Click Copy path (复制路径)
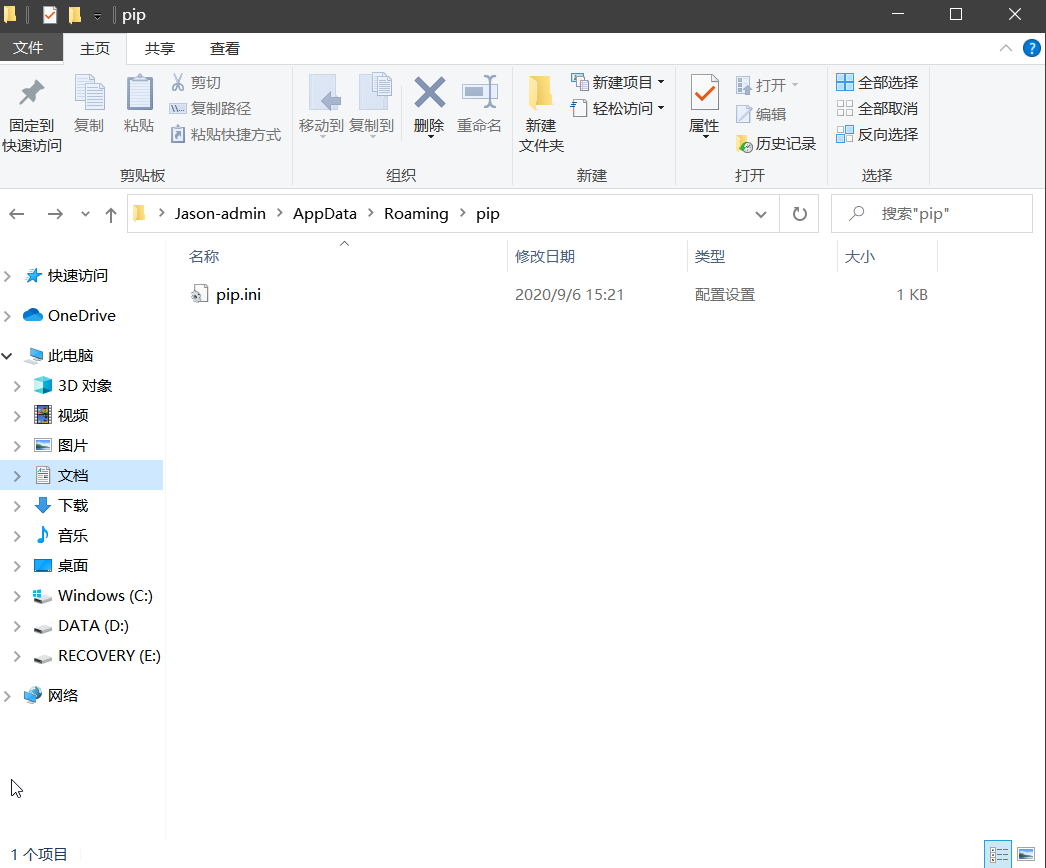1046x868 pixels. coord(211,109)
